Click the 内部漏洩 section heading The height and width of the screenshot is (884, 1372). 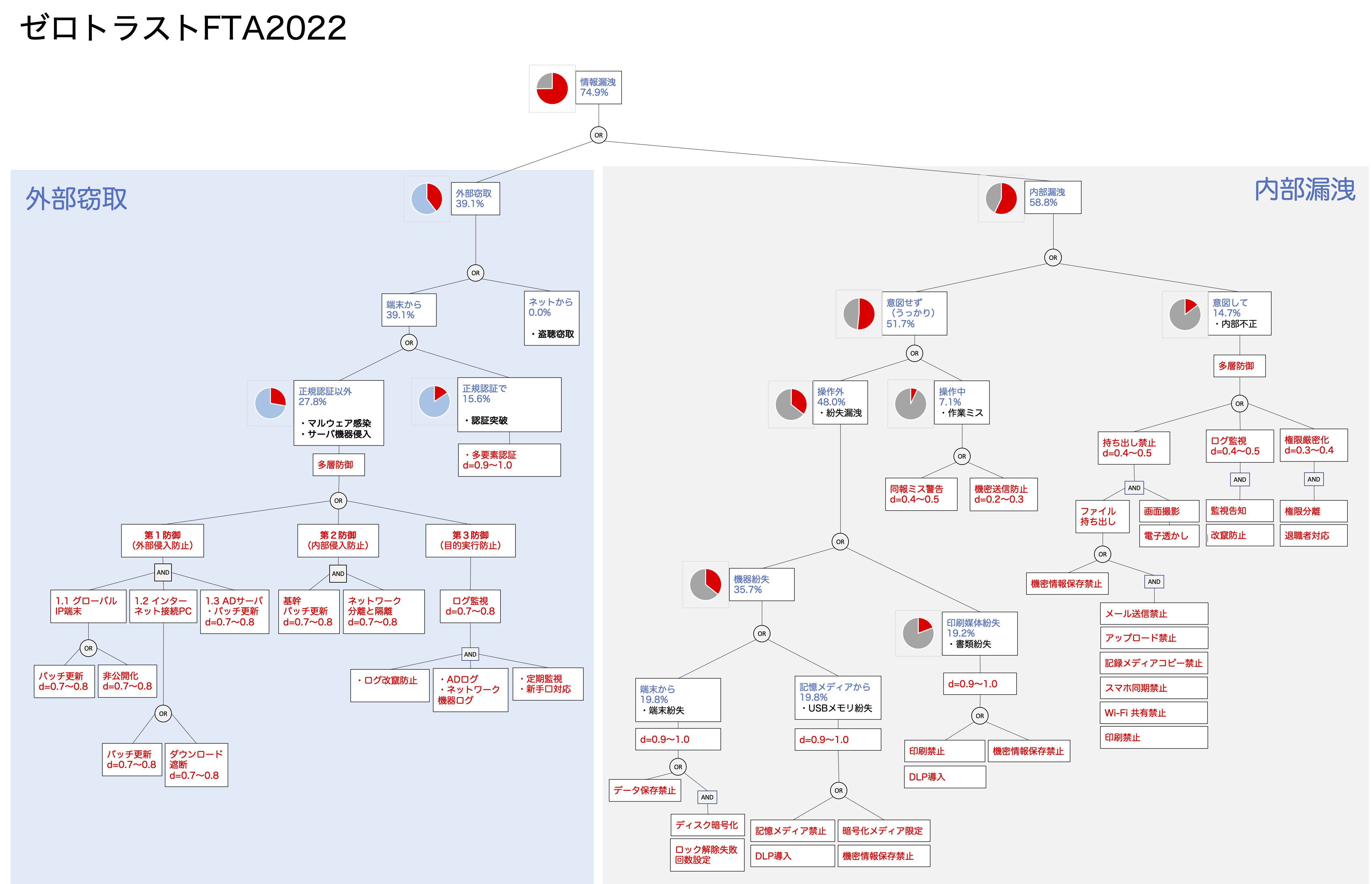[1304, 189]
